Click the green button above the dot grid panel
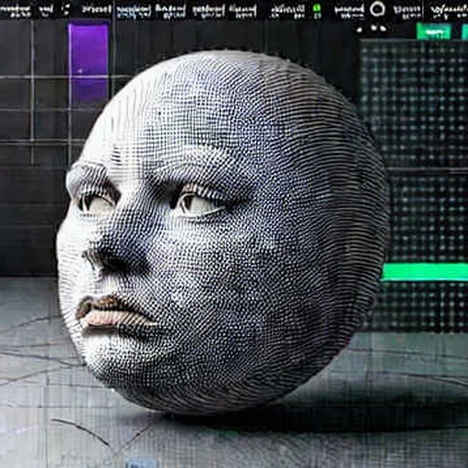Screen dimensions: 468x468 click(x=435, y=32)
